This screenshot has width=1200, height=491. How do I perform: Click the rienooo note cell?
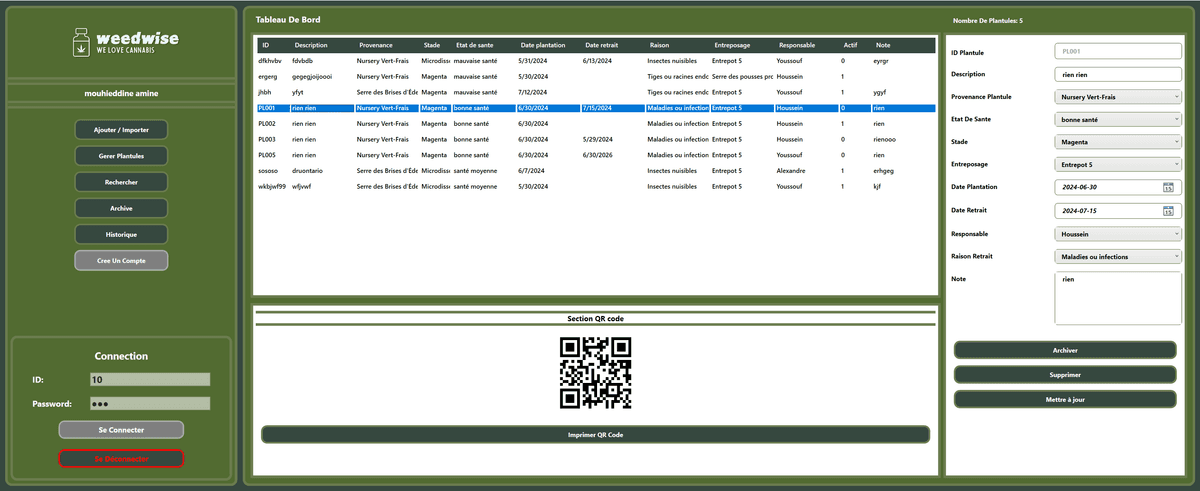[885, 139]
